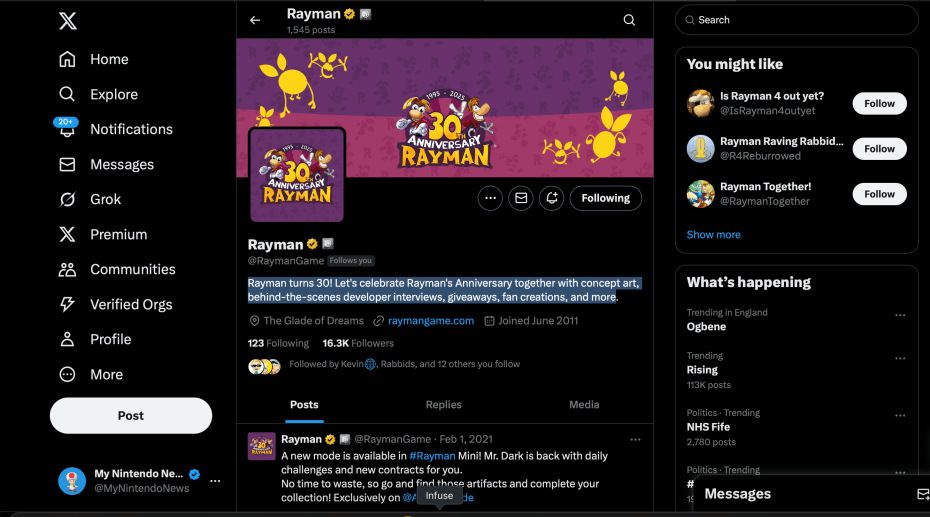The width and height of the screenshot is (930, 517).
Task: Follow Rayman Together!
Action: click(879, 194)
